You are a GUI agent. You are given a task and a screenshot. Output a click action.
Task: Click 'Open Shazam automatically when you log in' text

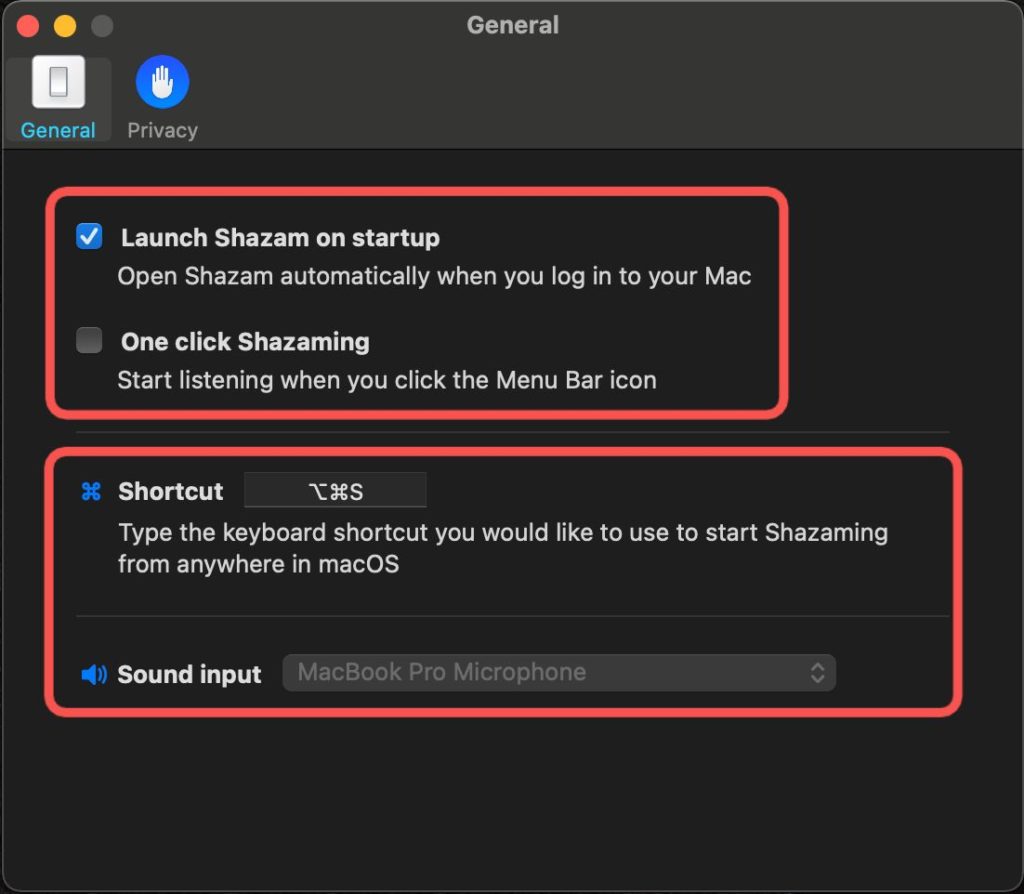[x=434, y=276]
